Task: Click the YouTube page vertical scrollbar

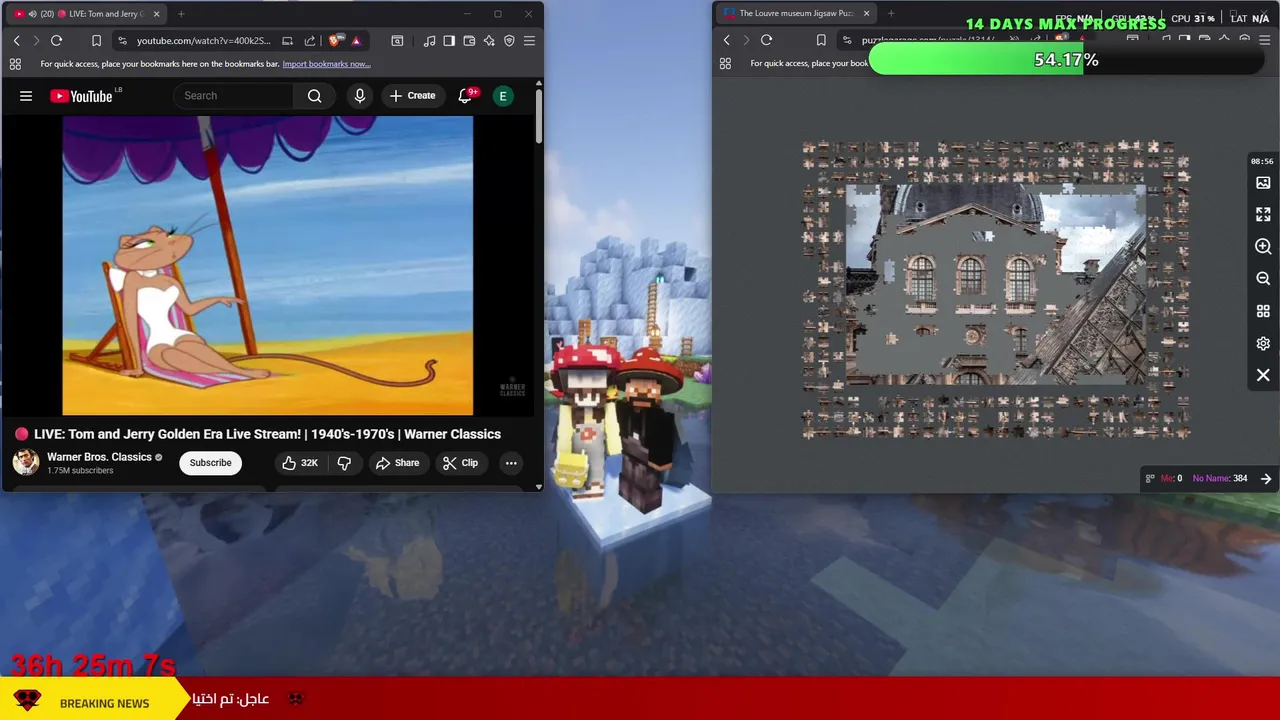Action: [539, 115]
